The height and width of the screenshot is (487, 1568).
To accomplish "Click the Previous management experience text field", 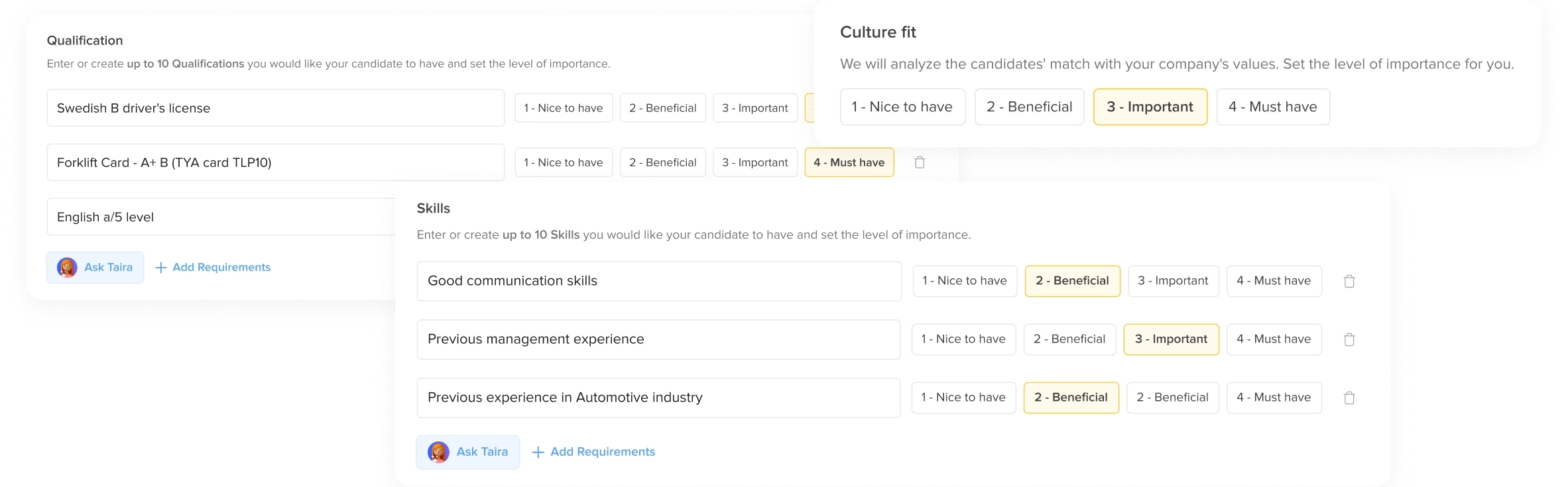I will (x=658, y=339).
